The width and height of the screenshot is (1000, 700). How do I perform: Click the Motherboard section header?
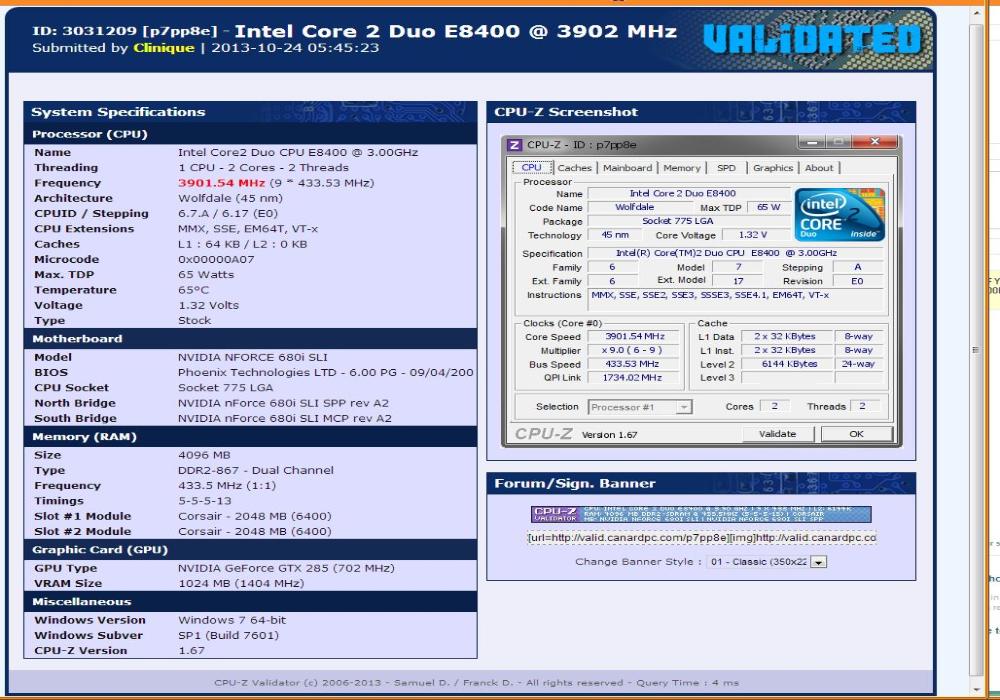tap(251, 339)
